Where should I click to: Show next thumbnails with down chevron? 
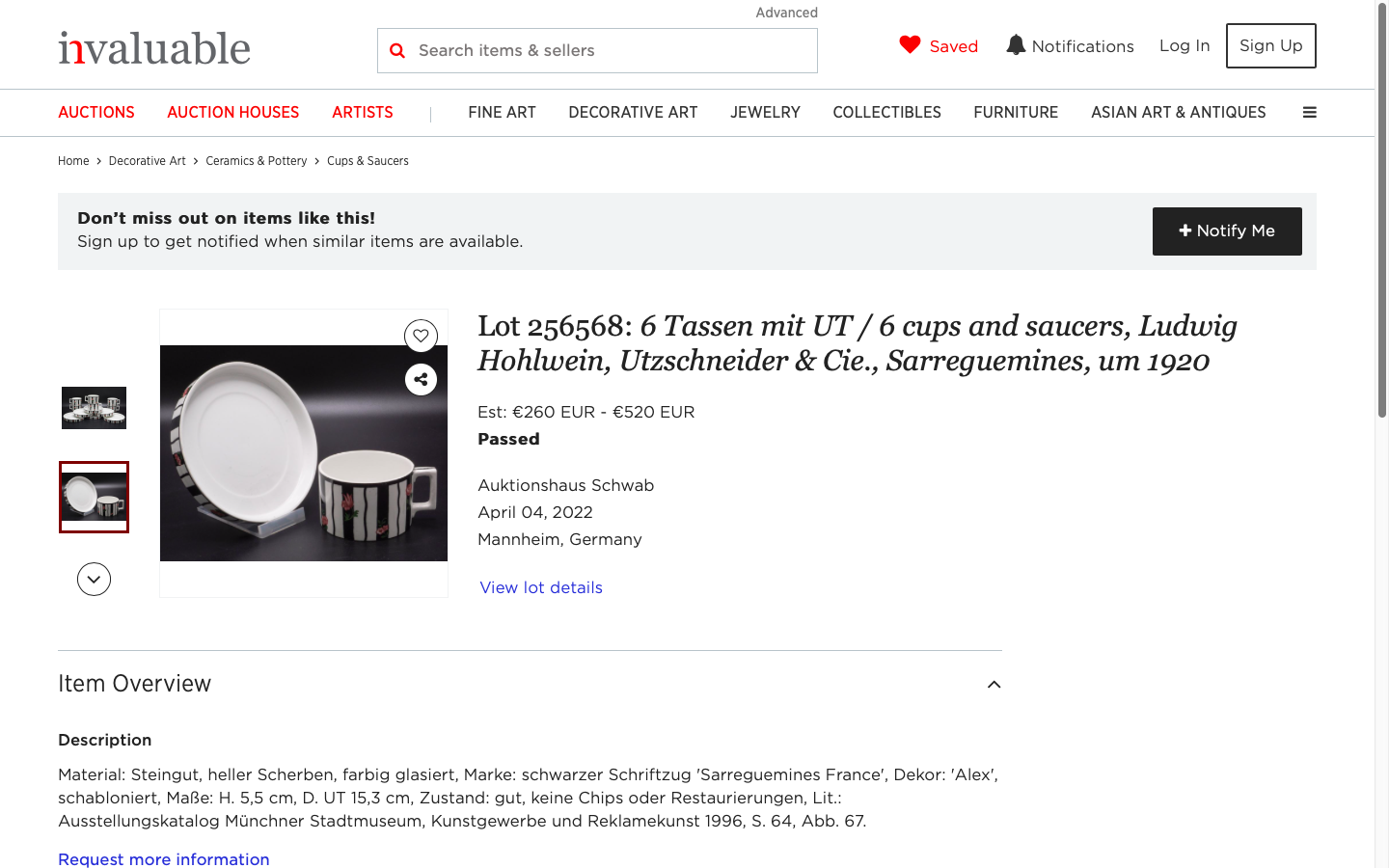94,580
